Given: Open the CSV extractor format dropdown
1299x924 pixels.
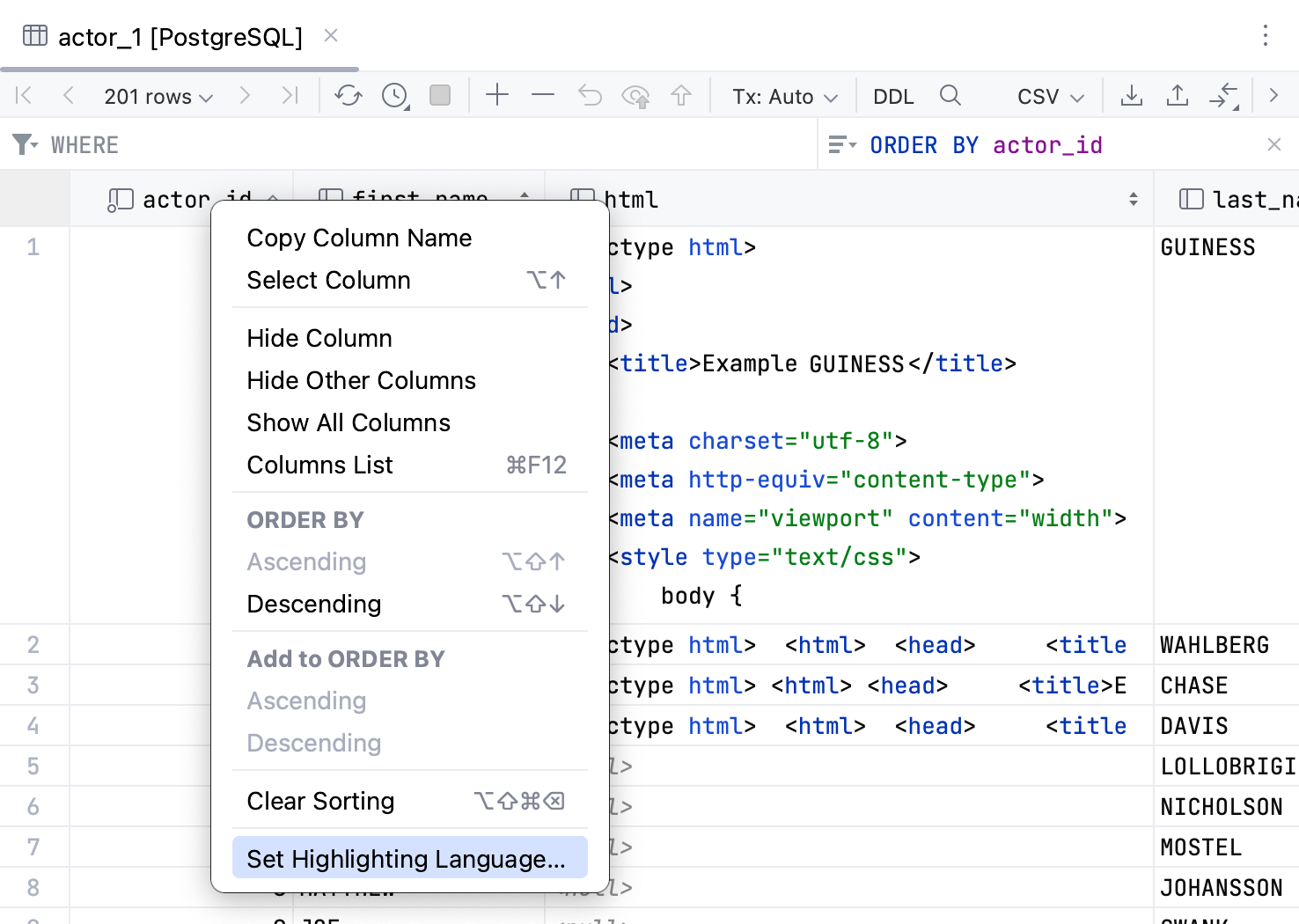Looking at the screenshot, I should pos(1048,95).
